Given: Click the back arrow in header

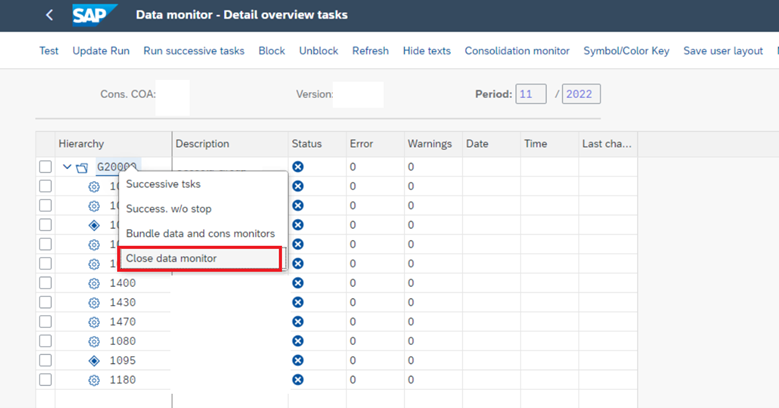Looking at the screenshot, I should coord(49,15).
